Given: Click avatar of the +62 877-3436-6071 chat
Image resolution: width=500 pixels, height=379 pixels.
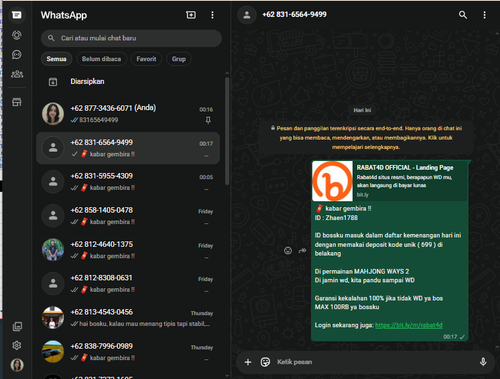Looking at the screenshot, I should (x=53, y=114).
